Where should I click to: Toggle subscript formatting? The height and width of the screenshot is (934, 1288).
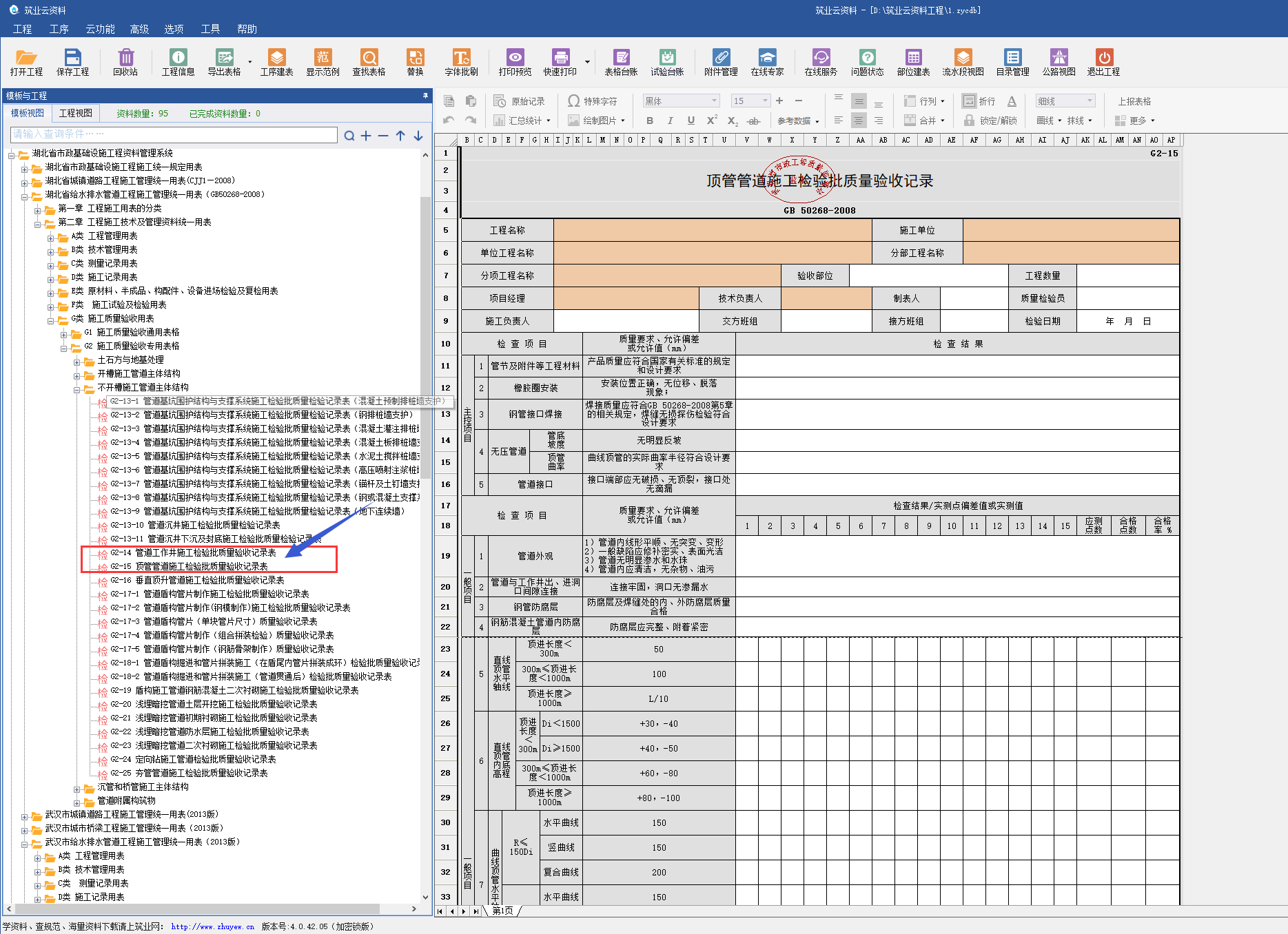[x=733, y=121]
